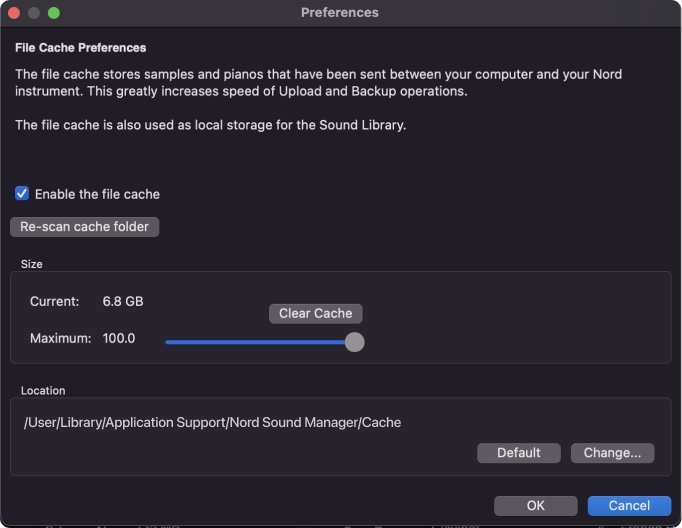682x528 pixels.
Task: Click the Maximum cache size slider handle
Action: click(x=354, y=342)
